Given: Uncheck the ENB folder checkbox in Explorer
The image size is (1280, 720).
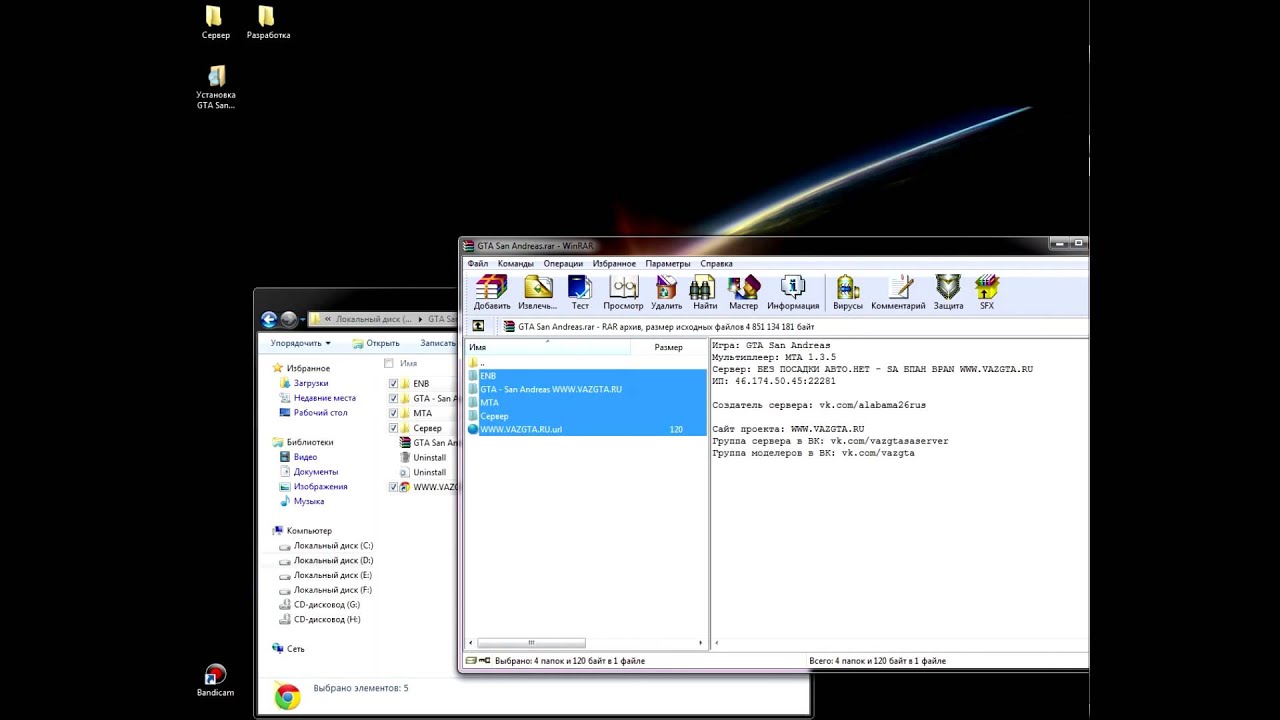Looking at the screenshot, I should click(x=393, y=383).
